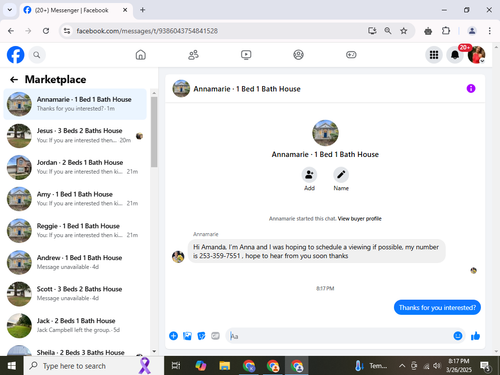Go back from Marketplace chats list
500x375 pixels.
14,79
